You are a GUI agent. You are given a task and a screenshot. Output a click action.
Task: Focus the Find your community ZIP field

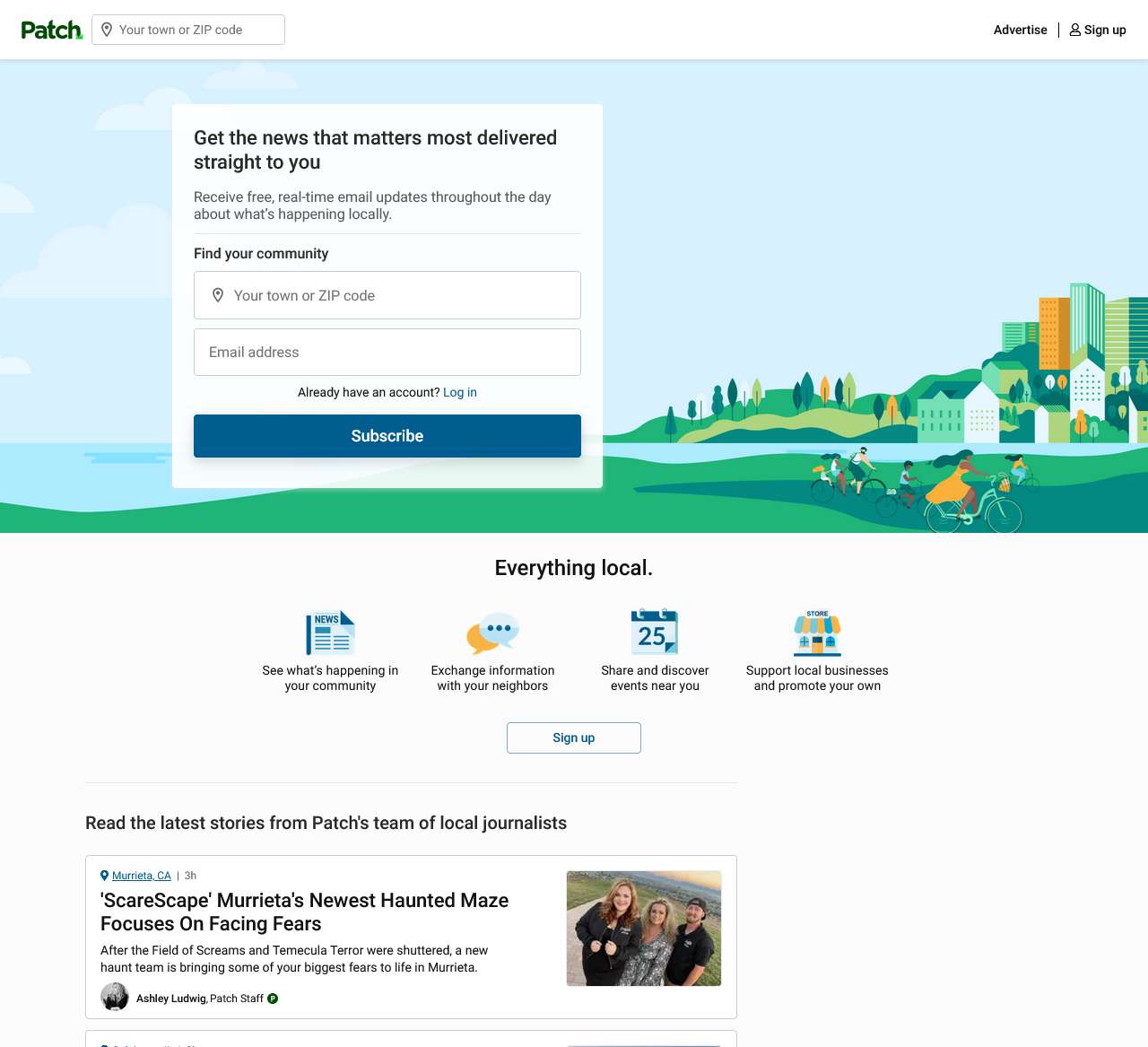tap(387, 295)
